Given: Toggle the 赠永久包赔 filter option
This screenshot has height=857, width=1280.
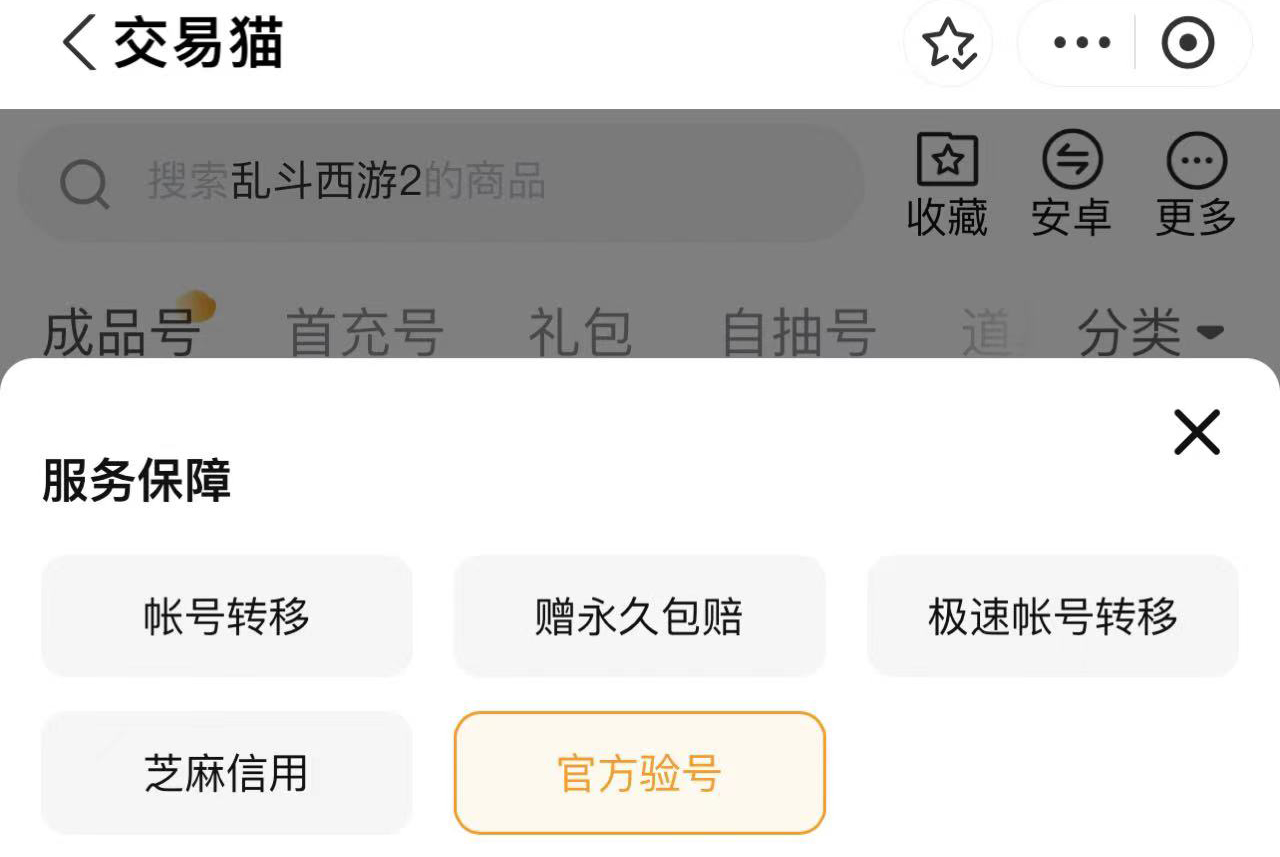Looking at the screenshot, I should [x=640, y=616].
